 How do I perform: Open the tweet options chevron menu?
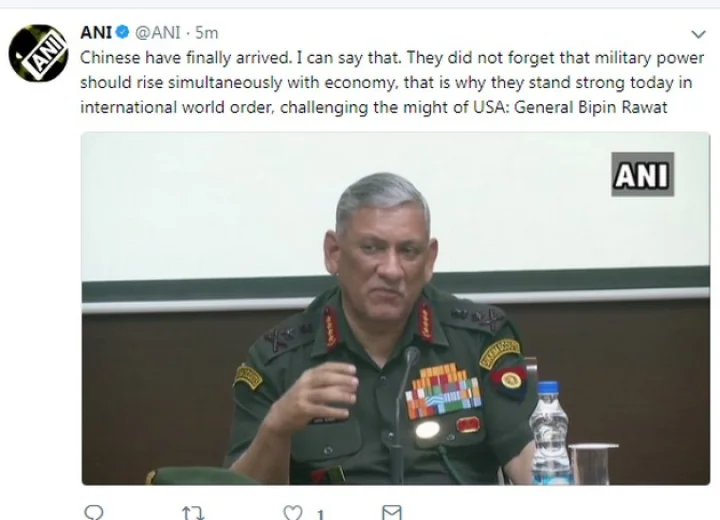click(x=694, y=35)
